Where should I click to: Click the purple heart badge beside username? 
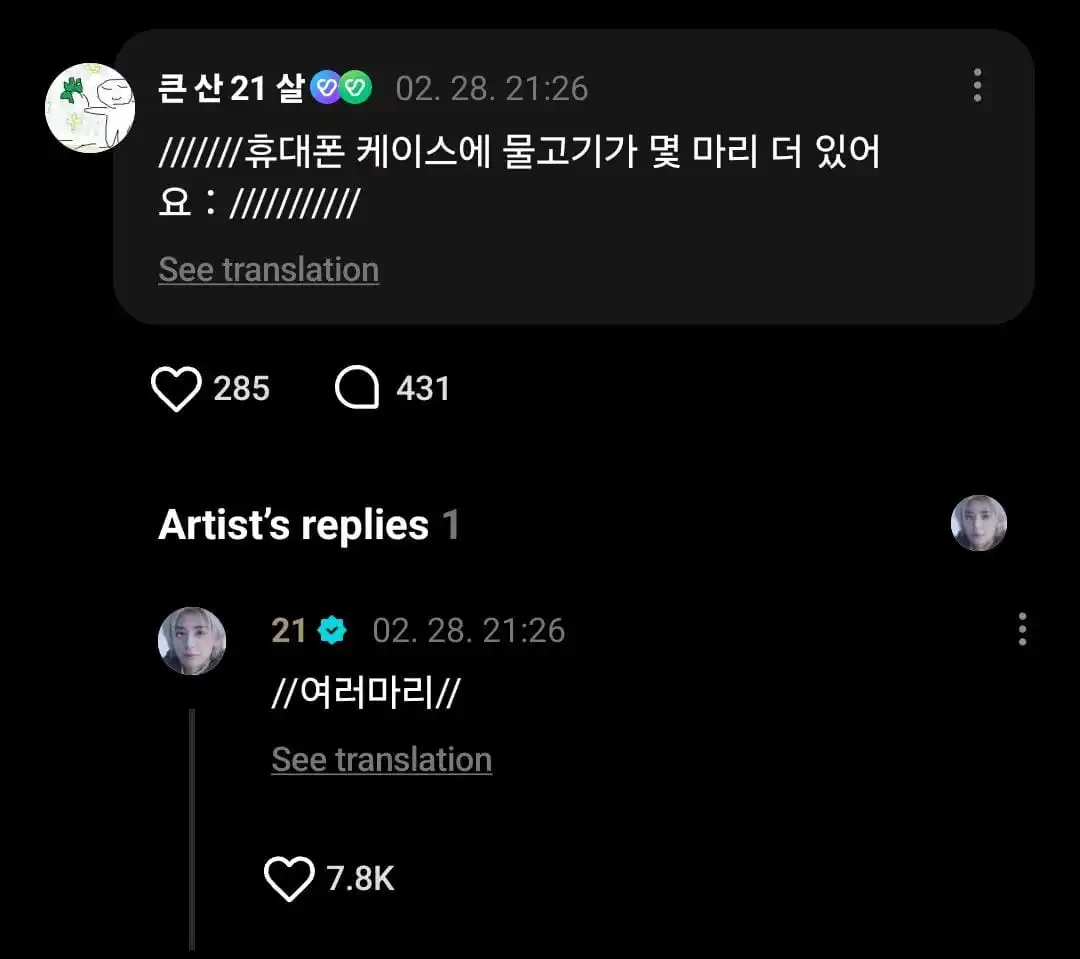pyautogui.click(x=326, y=89)
